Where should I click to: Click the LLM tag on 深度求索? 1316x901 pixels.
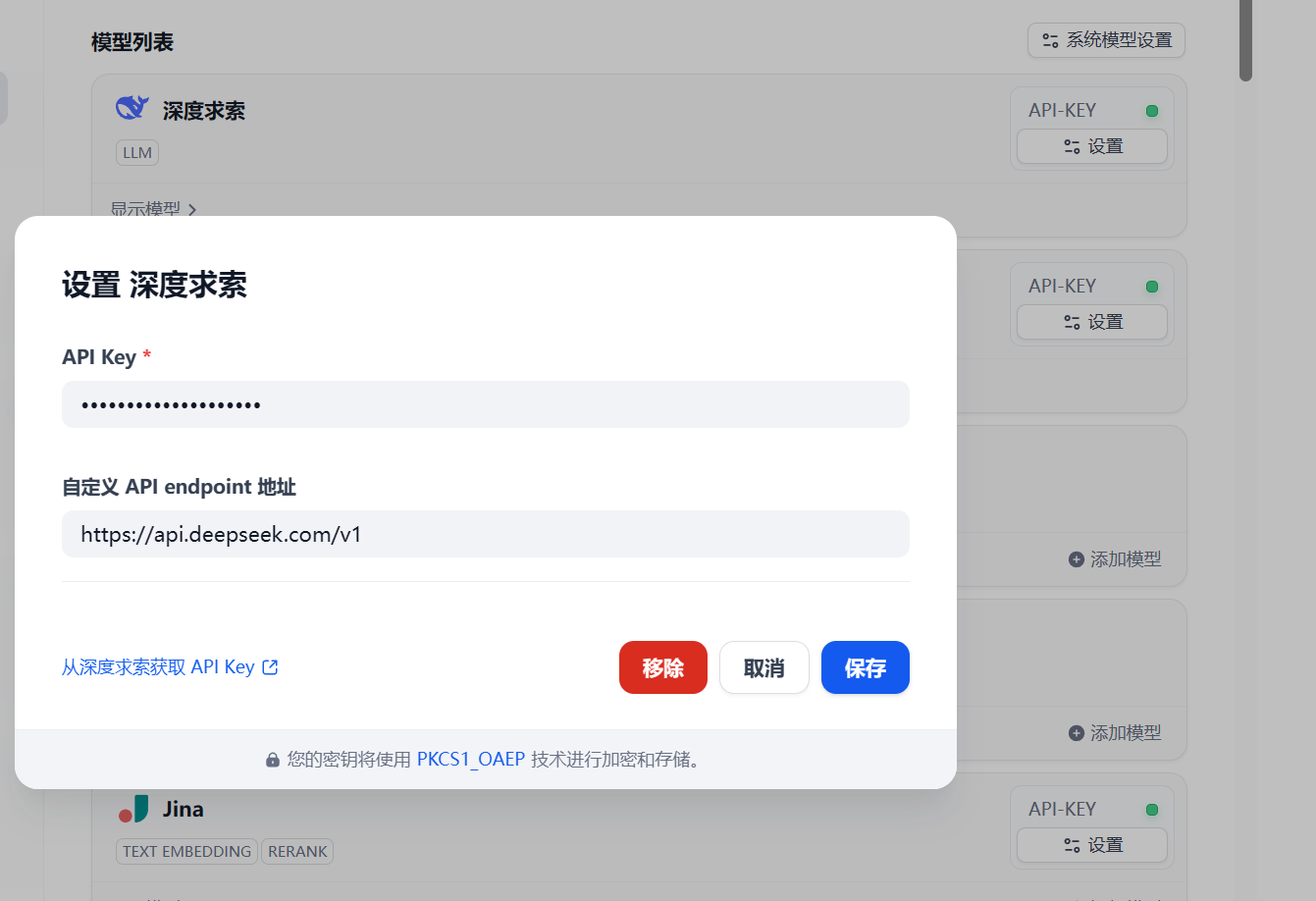pos(137,153)
